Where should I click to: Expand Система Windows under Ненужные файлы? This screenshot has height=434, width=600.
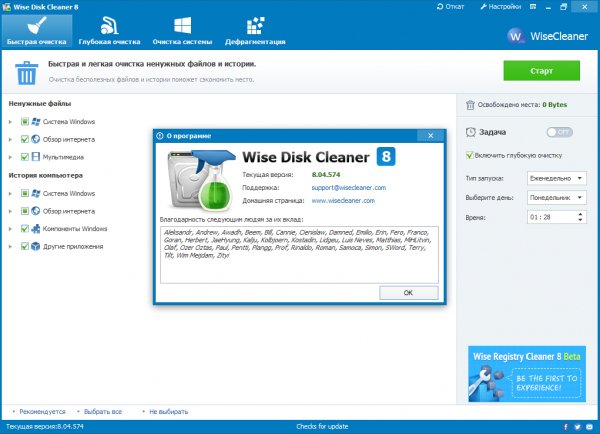[10, 122]
